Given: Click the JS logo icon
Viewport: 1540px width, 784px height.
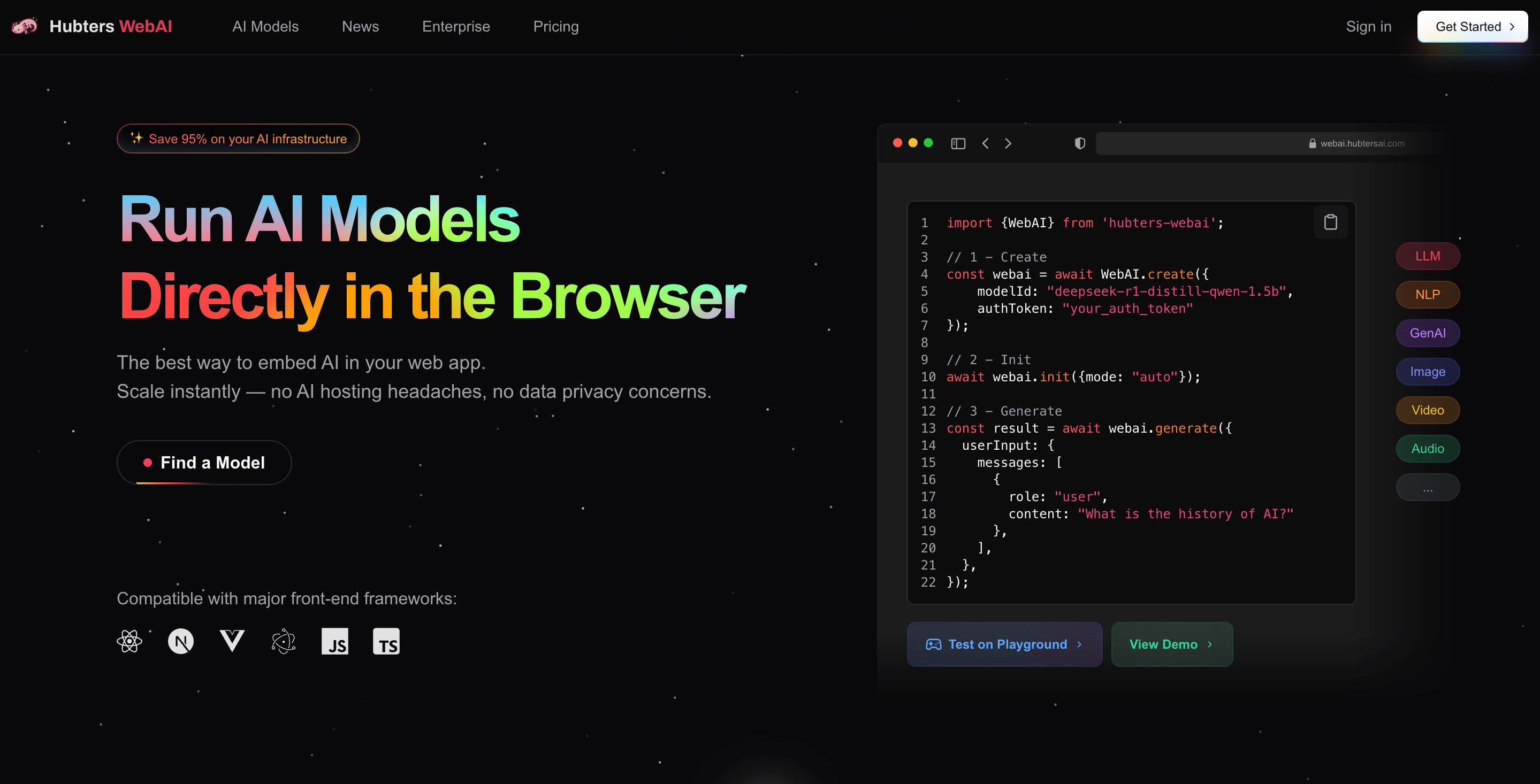Looking at the screenshot, I should (335, 641).
